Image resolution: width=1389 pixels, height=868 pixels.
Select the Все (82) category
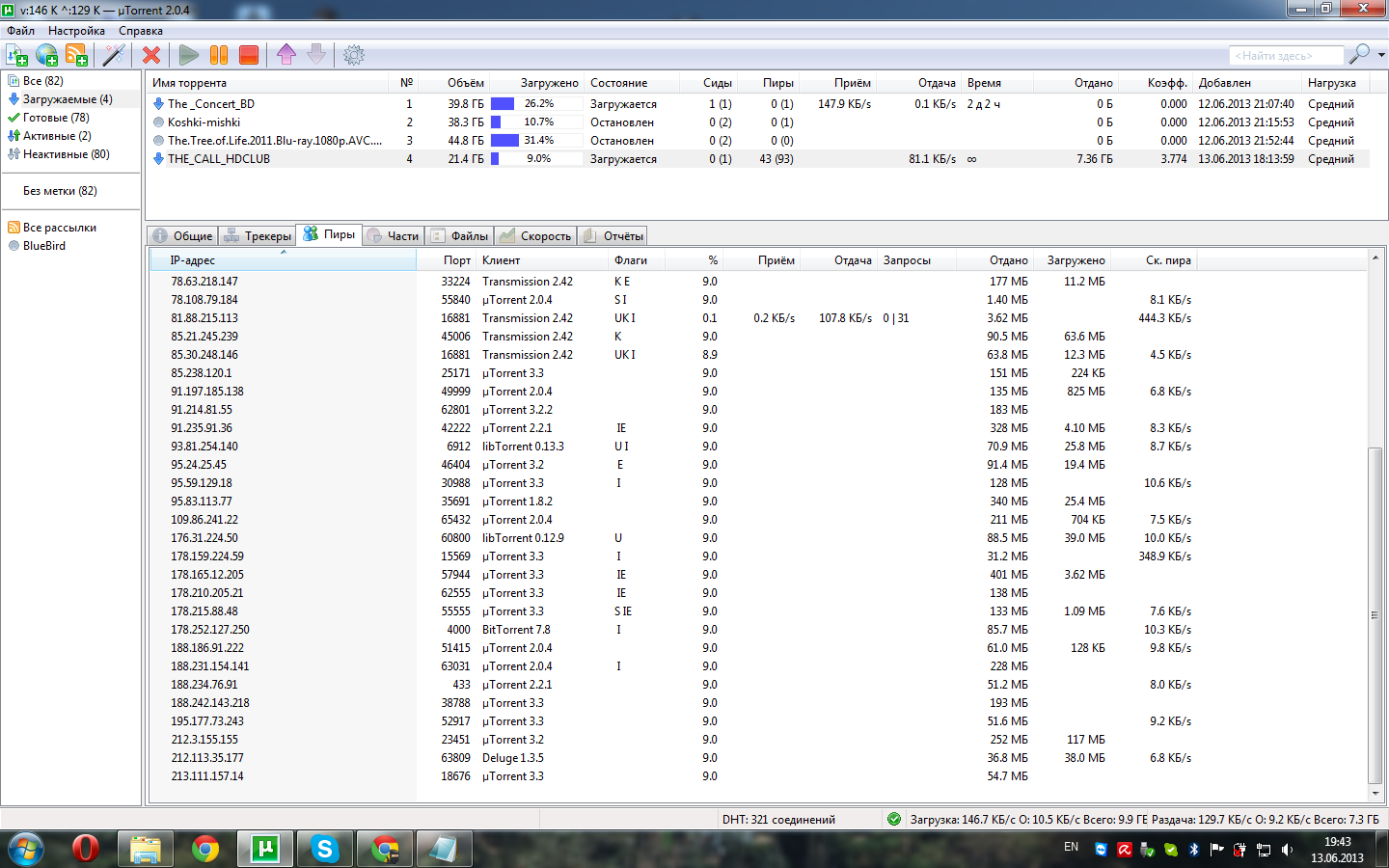tap(42, 81)
